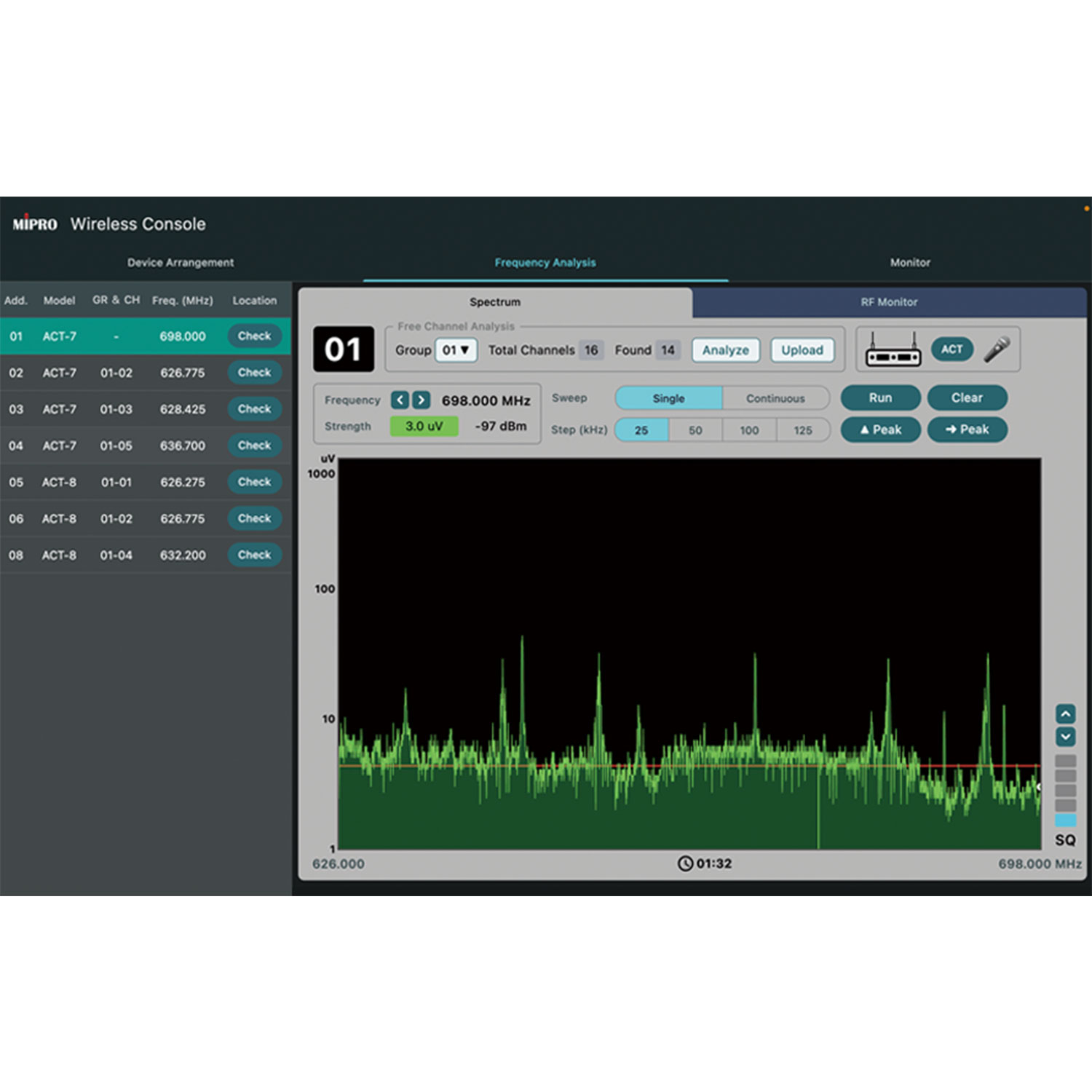Step frequency down with left arrow
This screenshot has width=1092, height=1092.
(x=400, y=400)
